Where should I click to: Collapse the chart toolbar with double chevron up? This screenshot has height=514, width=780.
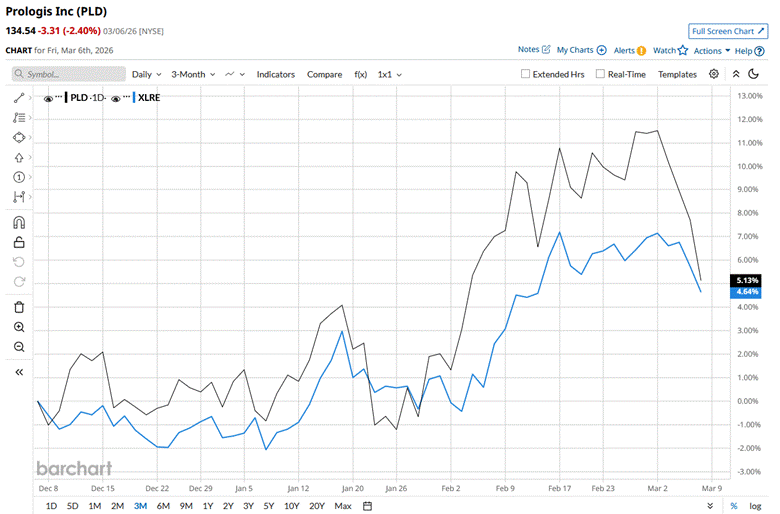pyautogui.click(x=736, y=74)
